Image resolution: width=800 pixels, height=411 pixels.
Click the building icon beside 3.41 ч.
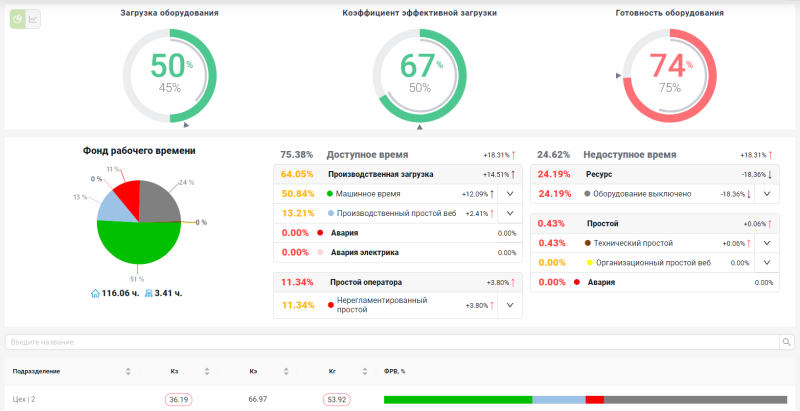(149, 293)
